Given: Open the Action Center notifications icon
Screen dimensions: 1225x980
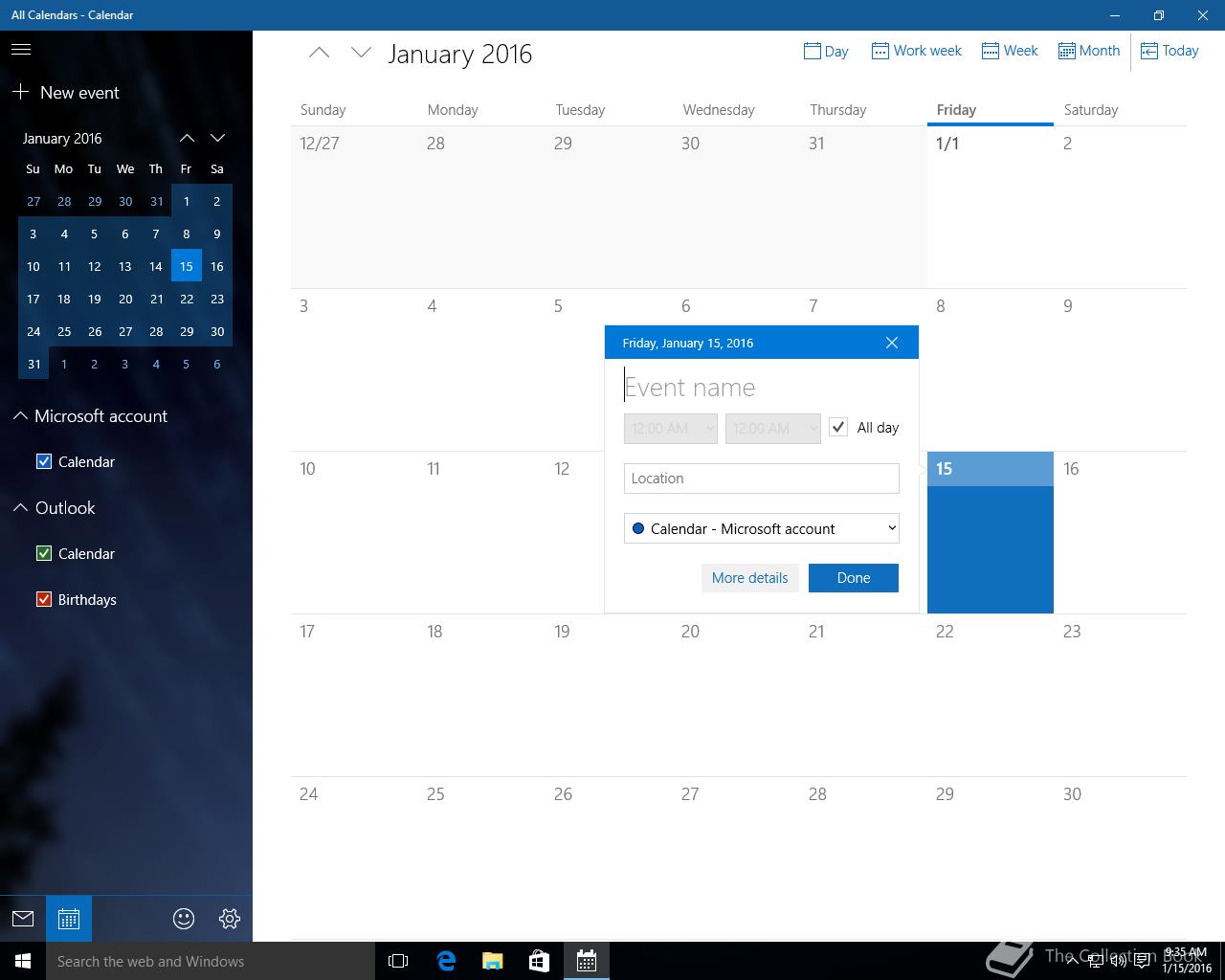Looking at the screenshot, I should [x=1142, y=961].
